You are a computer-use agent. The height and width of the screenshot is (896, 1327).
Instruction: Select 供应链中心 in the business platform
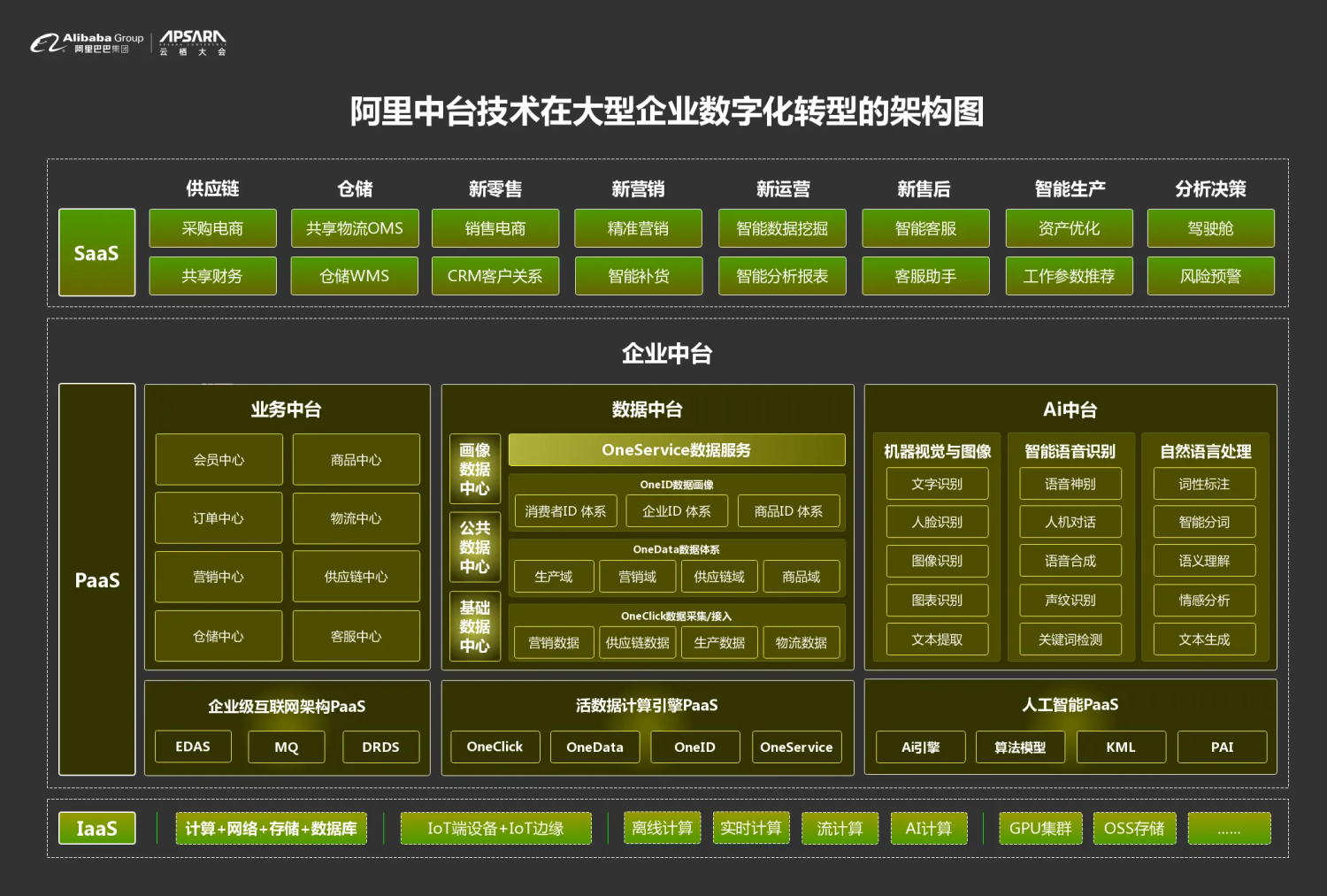pos(356,576)
